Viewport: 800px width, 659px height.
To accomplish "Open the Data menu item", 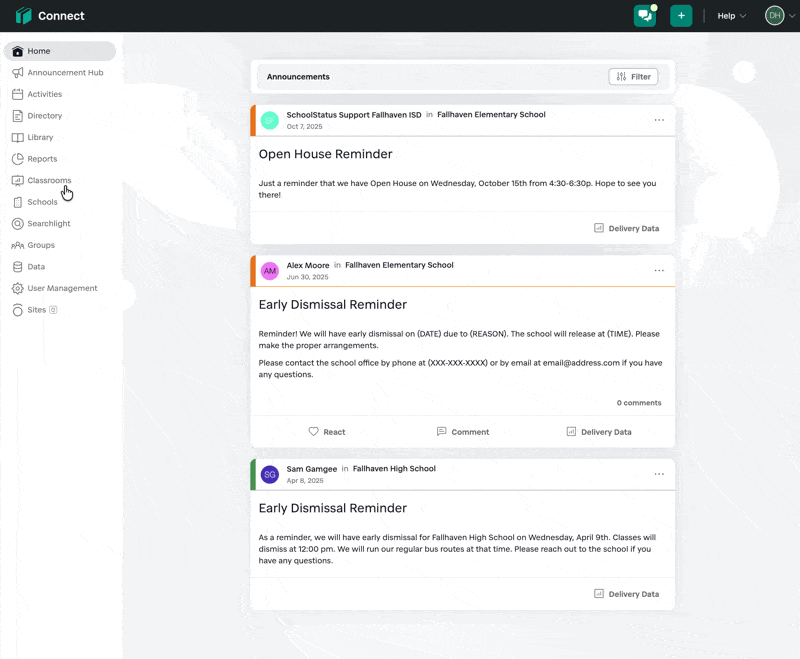I will pos(36,267).
